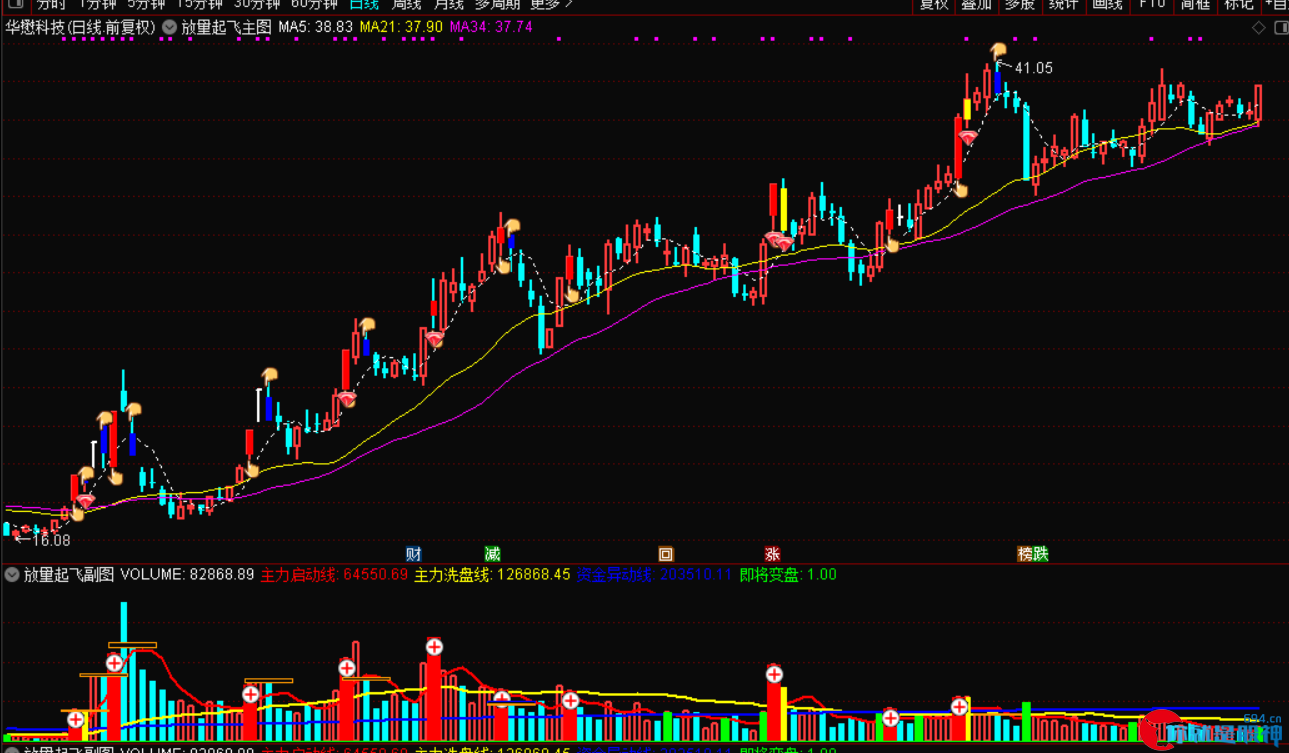Click the 多股 toolbar button
Screen dimensions: 1289x753
(1020, 5)
